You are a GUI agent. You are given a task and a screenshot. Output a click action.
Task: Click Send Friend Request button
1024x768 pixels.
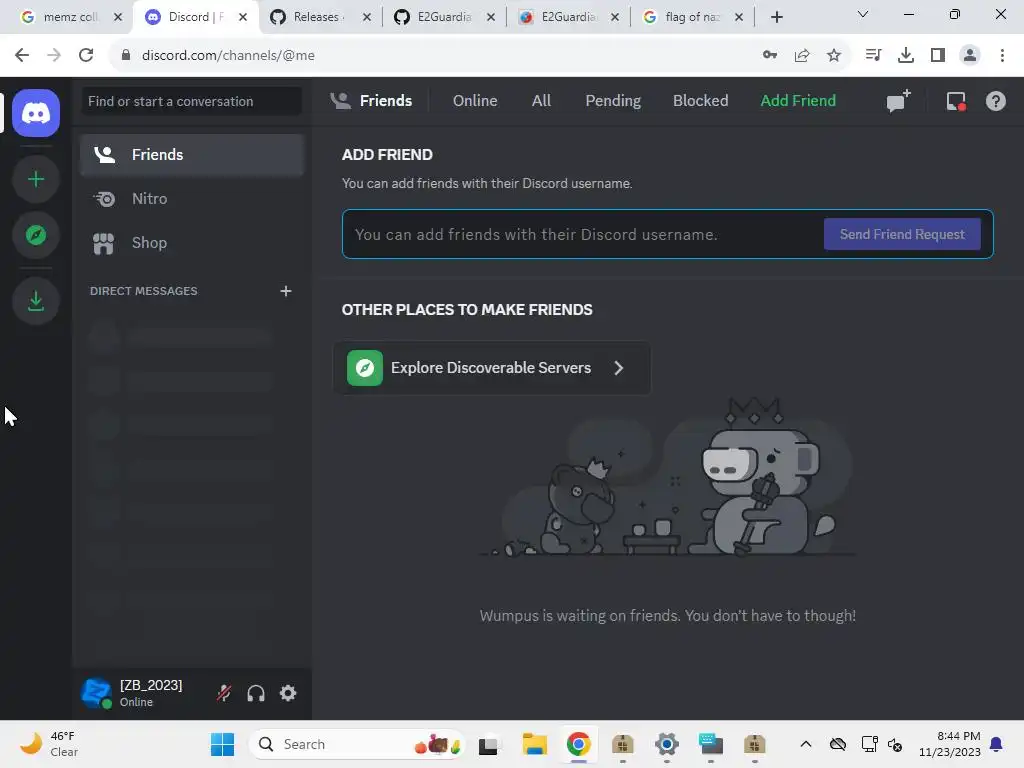[902, 234]
